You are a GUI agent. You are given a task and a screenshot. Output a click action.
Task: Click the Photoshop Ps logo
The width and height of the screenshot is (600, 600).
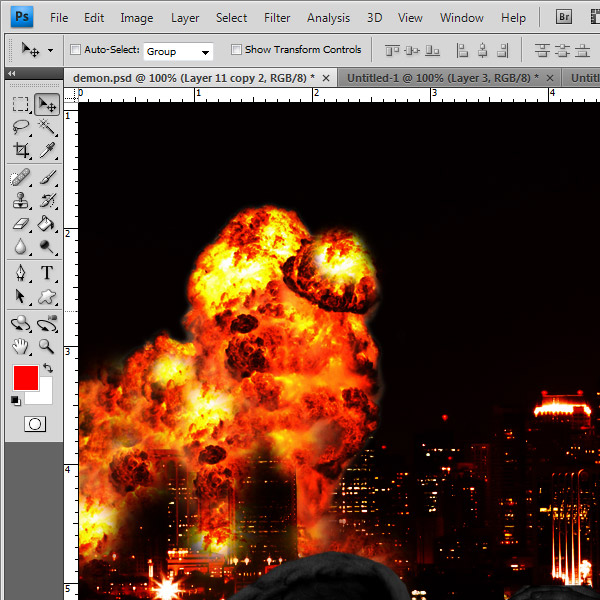tap(22, 17)
